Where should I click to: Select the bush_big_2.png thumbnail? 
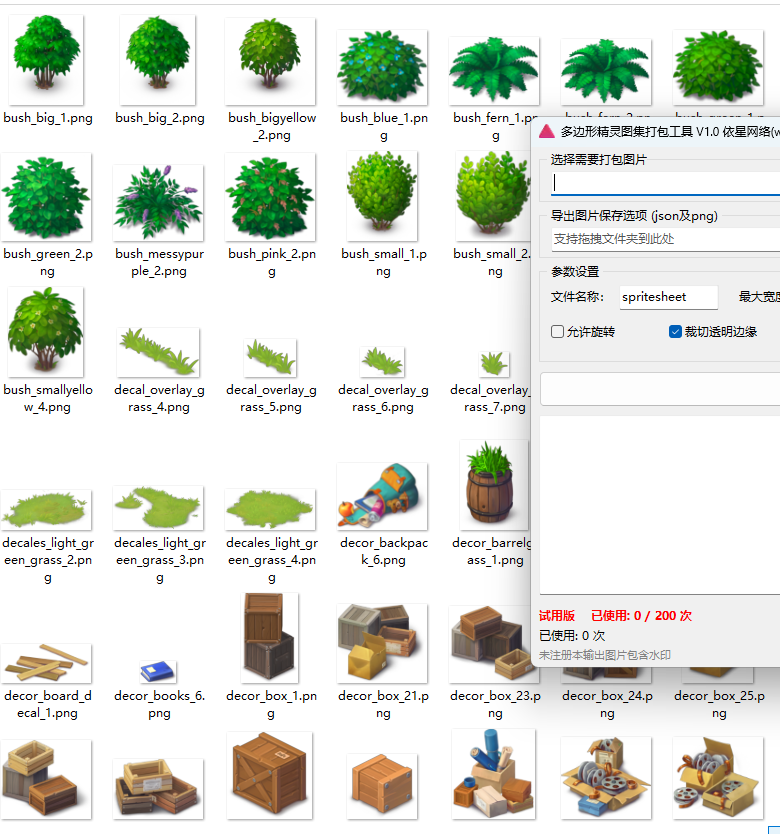point(157,60)
